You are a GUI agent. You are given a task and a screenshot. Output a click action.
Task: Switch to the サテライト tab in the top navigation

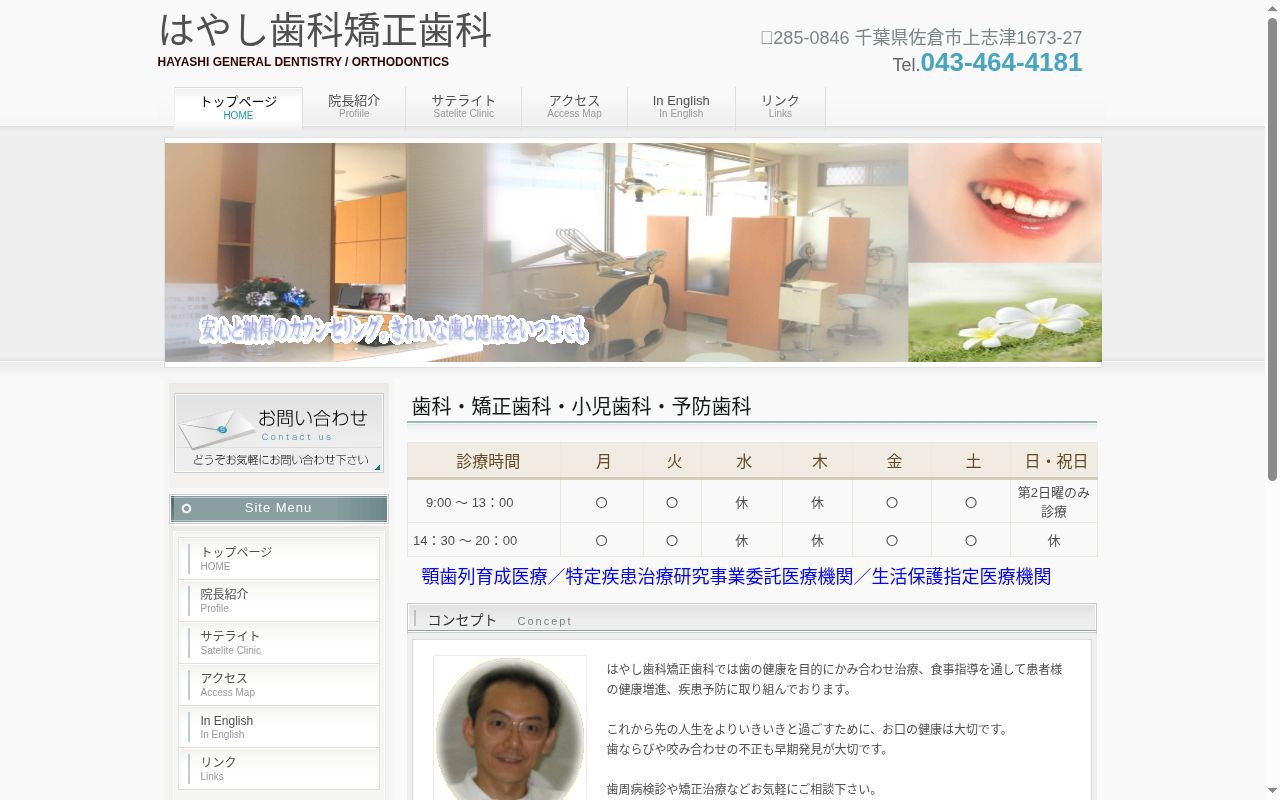[x=463, y=107]
